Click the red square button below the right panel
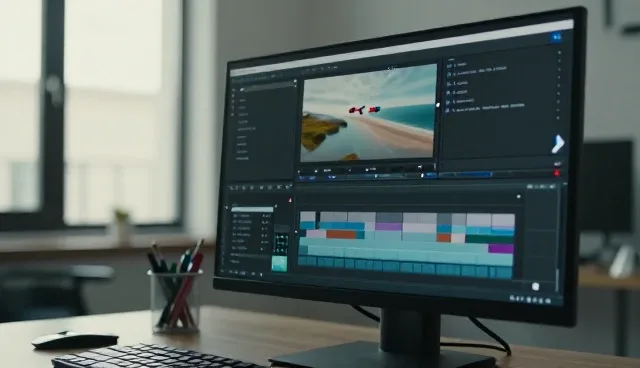This screenshot has width=640, height=368. 557,173
